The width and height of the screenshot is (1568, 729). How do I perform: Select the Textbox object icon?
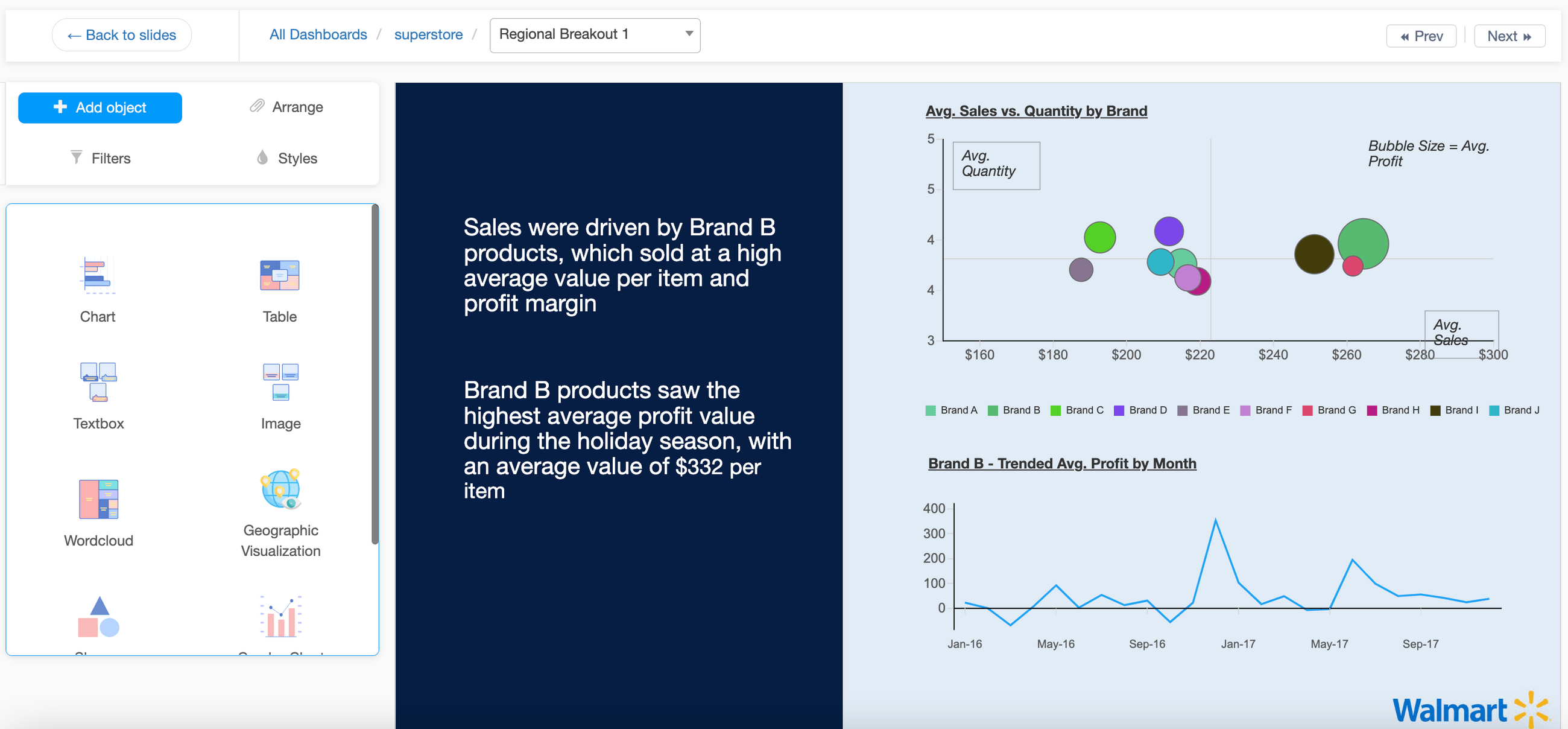pos(98,382)
